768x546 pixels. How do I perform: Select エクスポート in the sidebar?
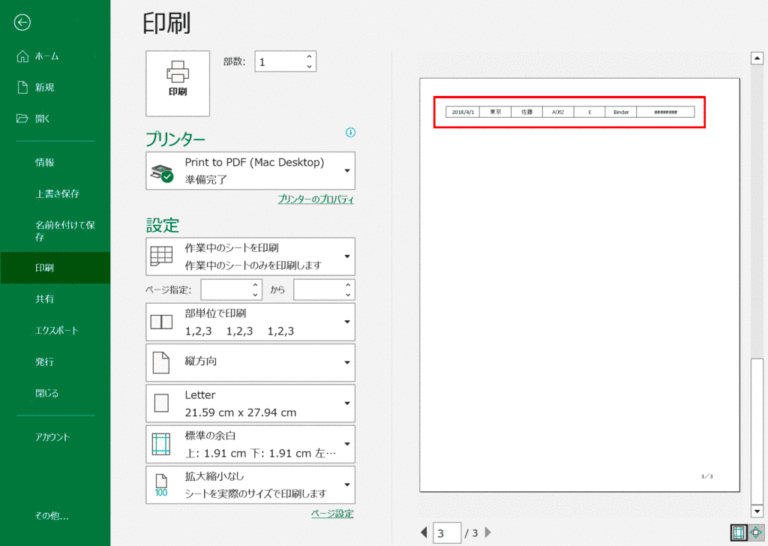(56, 330)
